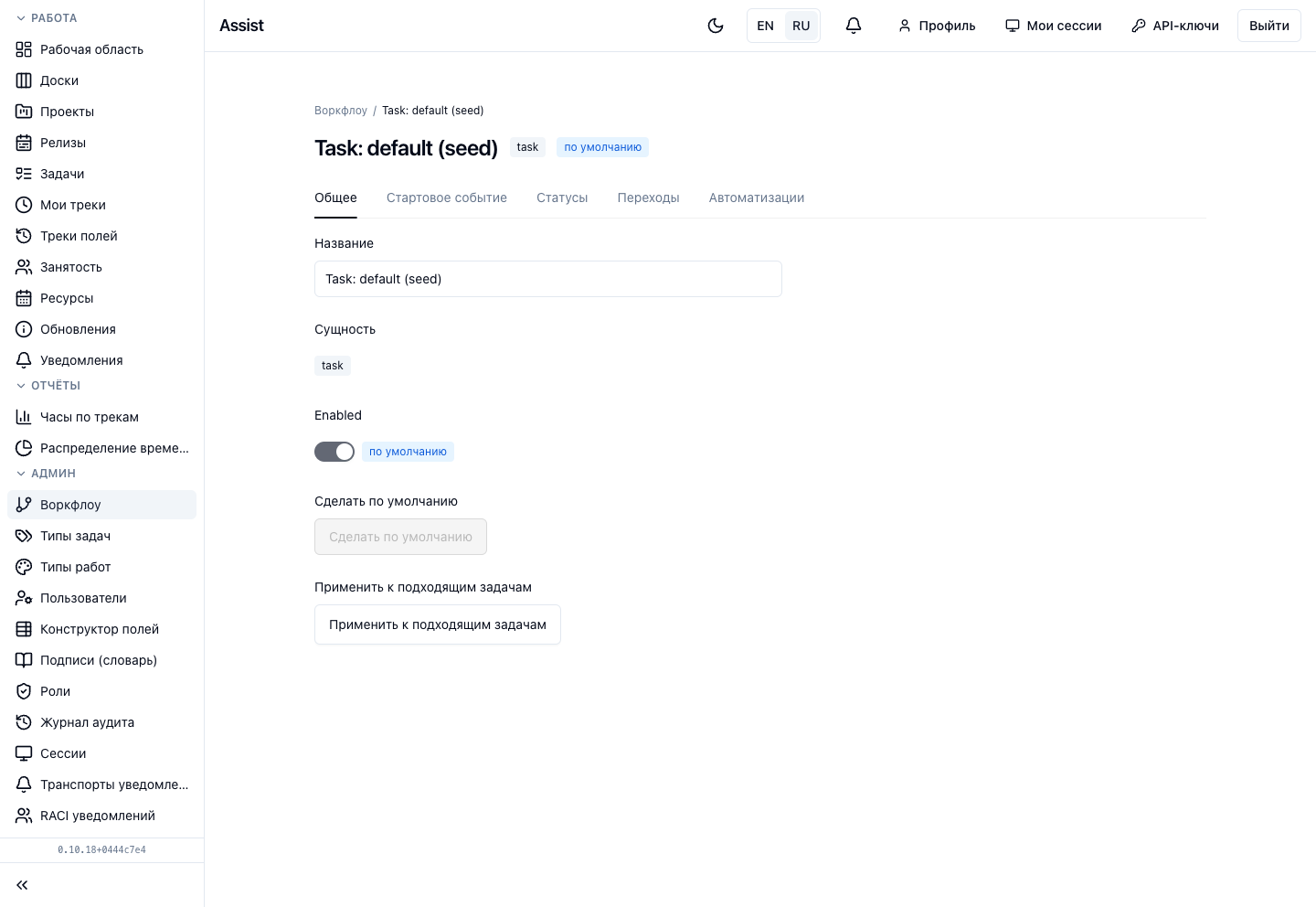
Task: Click the Рабочая область grid icon
Action: pos(24,49)
